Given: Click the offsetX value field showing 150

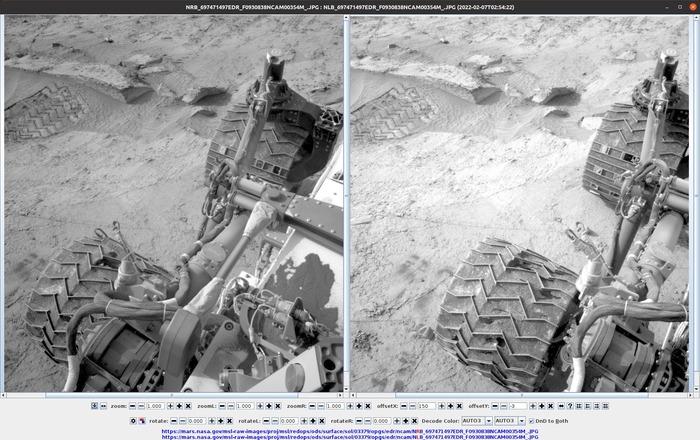Looking at the screenshot, I should click(x=426, y=406).
